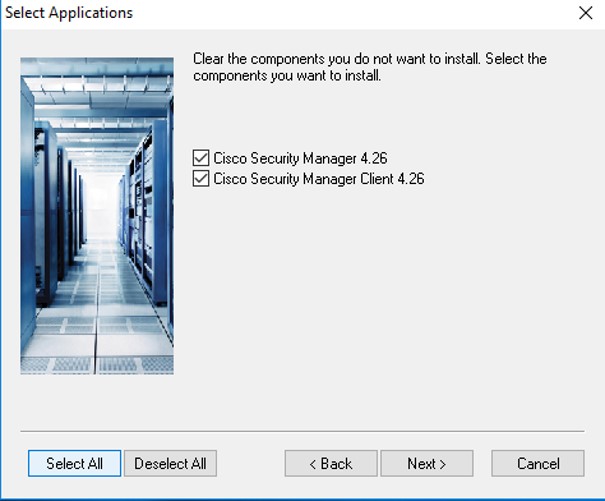Click the 'Select Applications' title text
This screenshot has height=501, width=605.
(x=69, y=13)
